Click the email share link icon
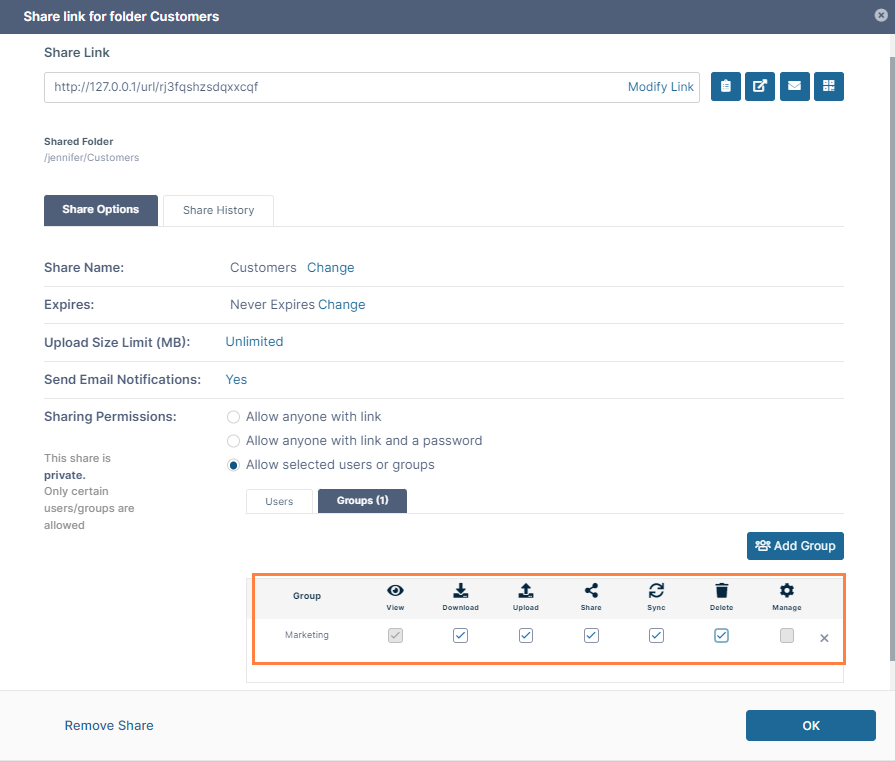Viewport: 895px width, 762px height. click(794, 87)
